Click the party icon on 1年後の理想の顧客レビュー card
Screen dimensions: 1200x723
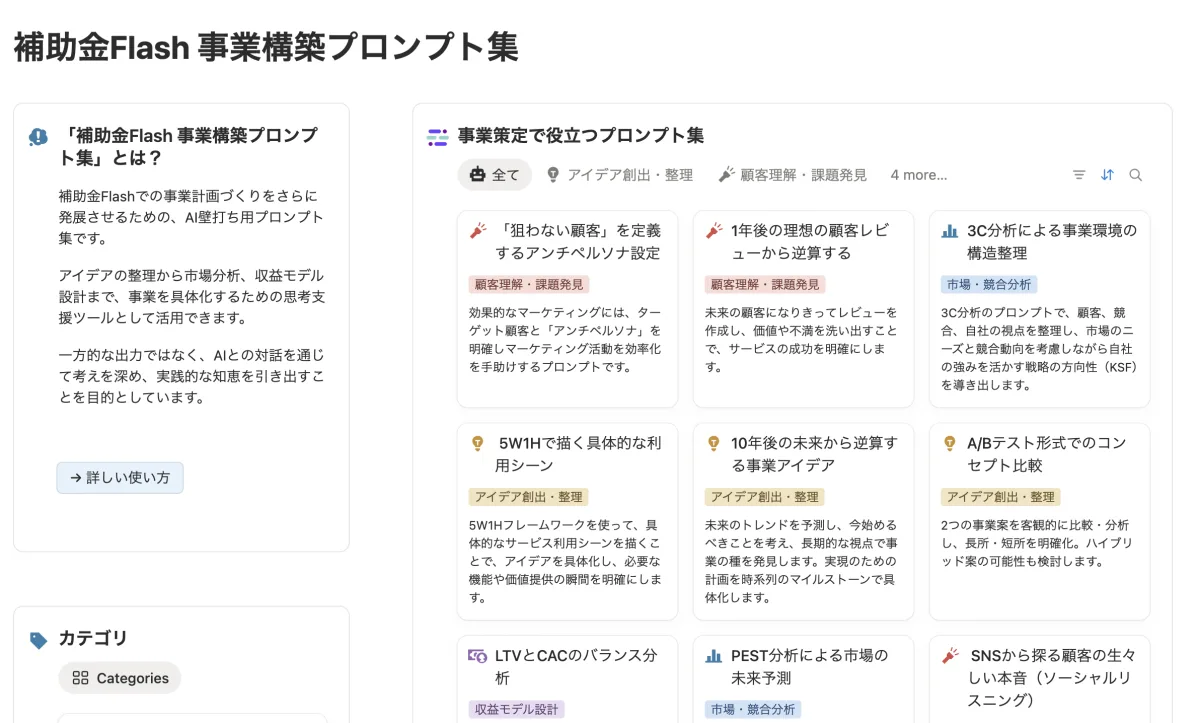click(714, 231)
